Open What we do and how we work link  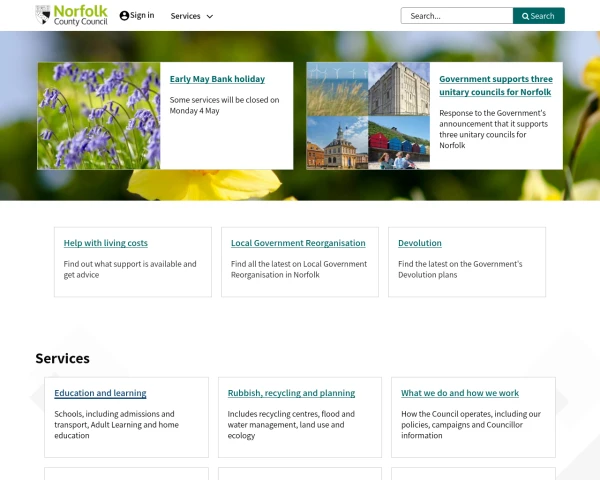(460, 393)
